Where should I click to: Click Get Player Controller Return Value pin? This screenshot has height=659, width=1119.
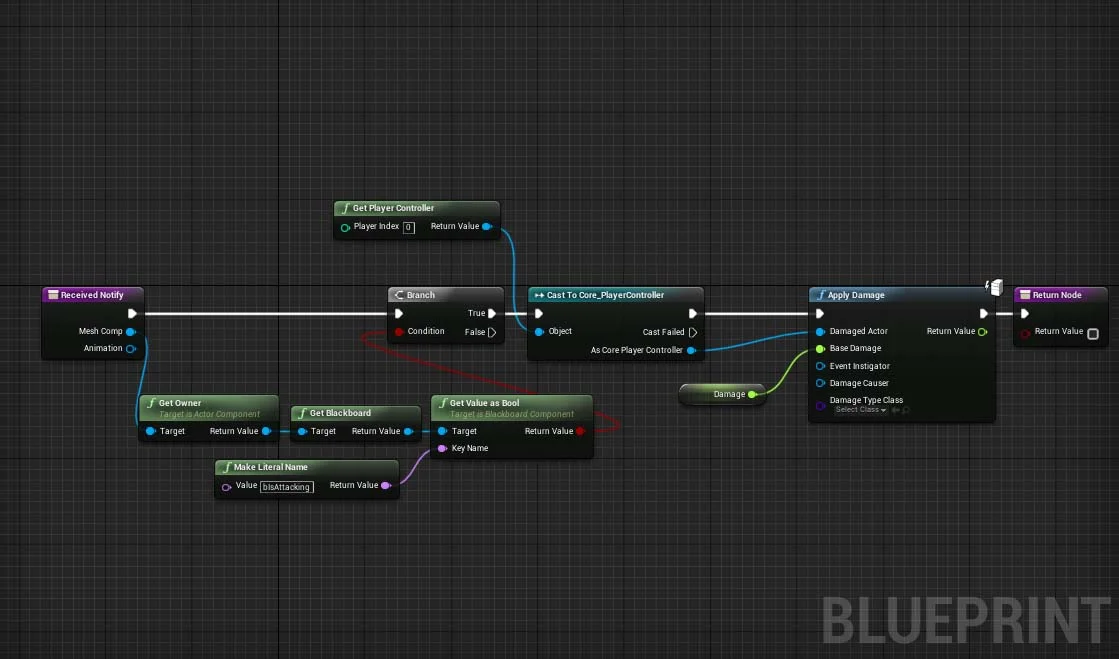coord(487,226)
